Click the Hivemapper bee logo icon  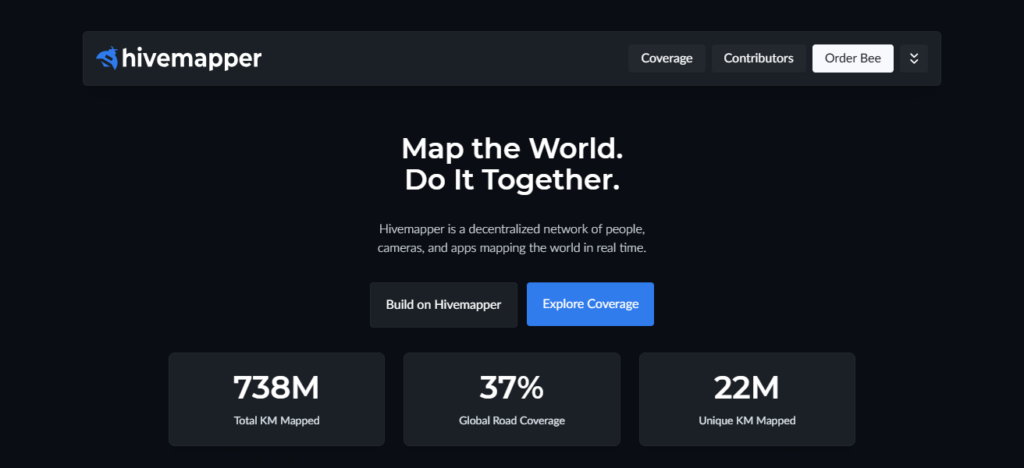[x=106, y=58]
